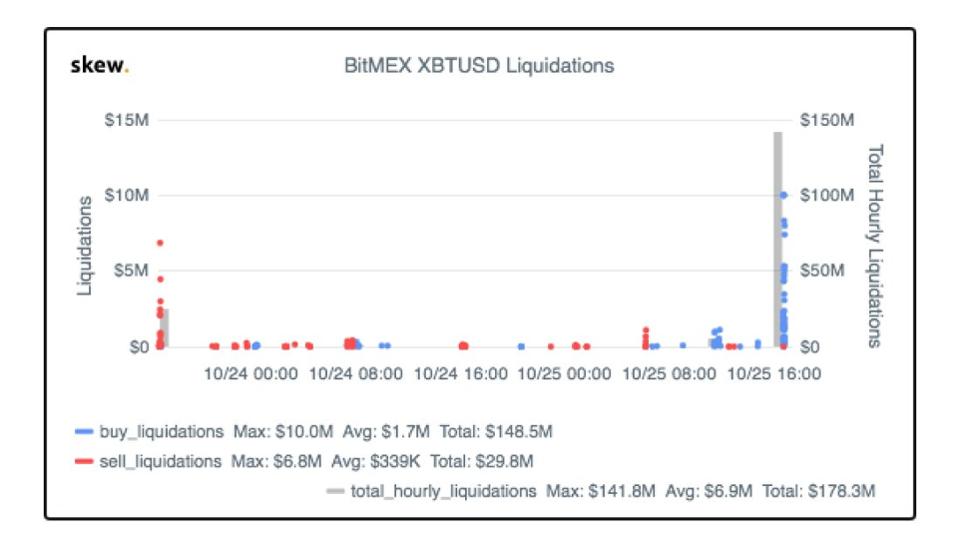
Task: Click the 10/25 00:00 time label
Action: click(564, 373)
